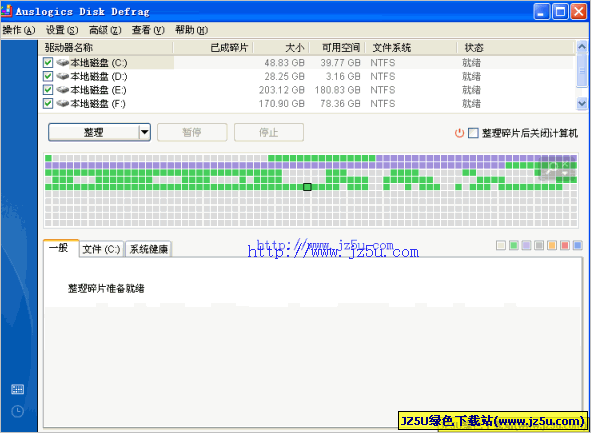Image resolution: width=591 pixels, height=433 pixels.
Task: Click the power icon beside shutdown option
Action: [x=459, y=133]
